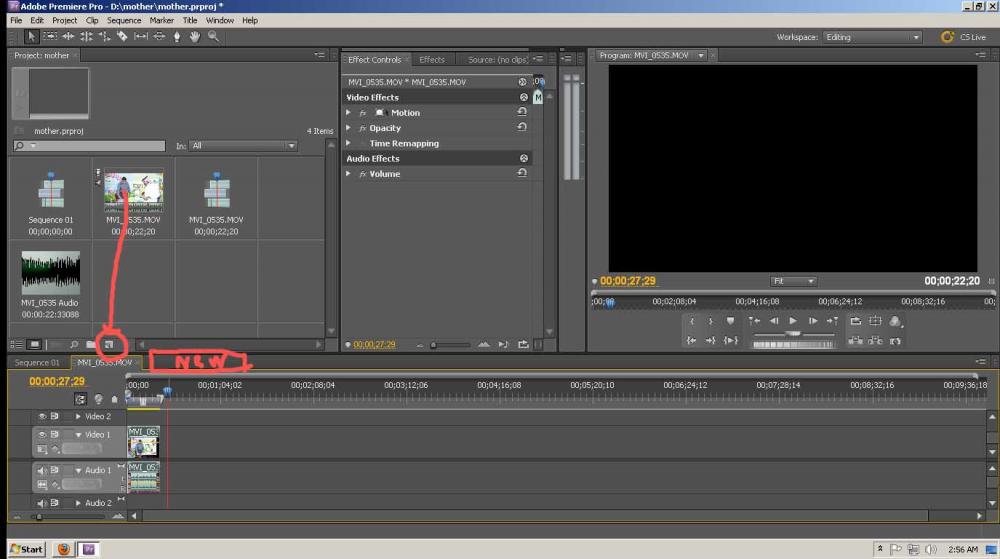Screen dimensions: 1000x559
Task: Export frame with camera icon
Action: [895, 341]
